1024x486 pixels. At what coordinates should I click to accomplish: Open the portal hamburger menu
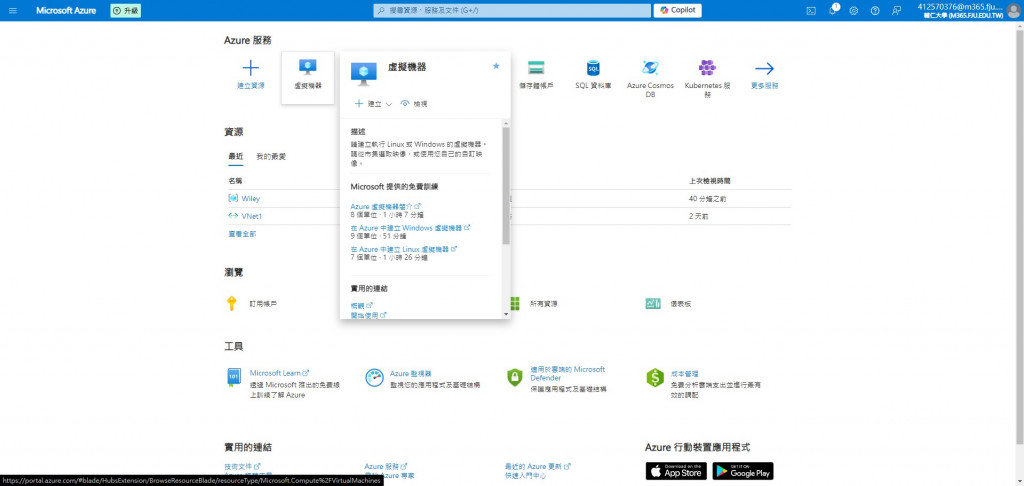pos(13,10)
